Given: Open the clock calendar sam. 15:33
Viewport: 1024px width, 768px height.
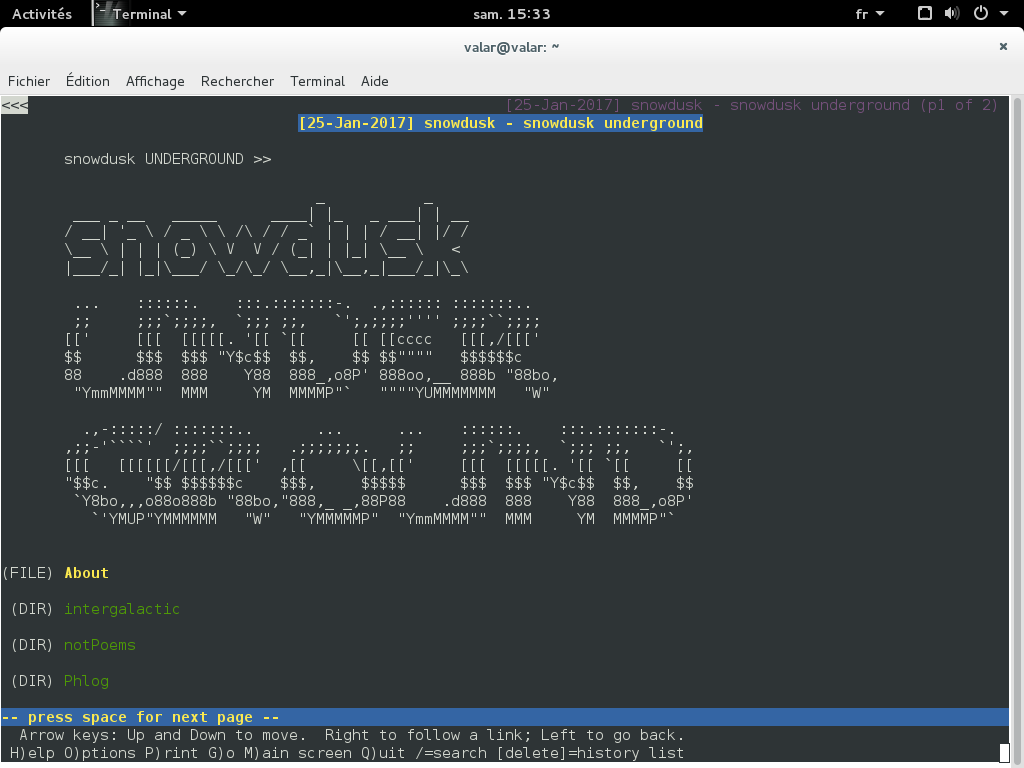Looking at the screenshot, I should pos(511,14).
